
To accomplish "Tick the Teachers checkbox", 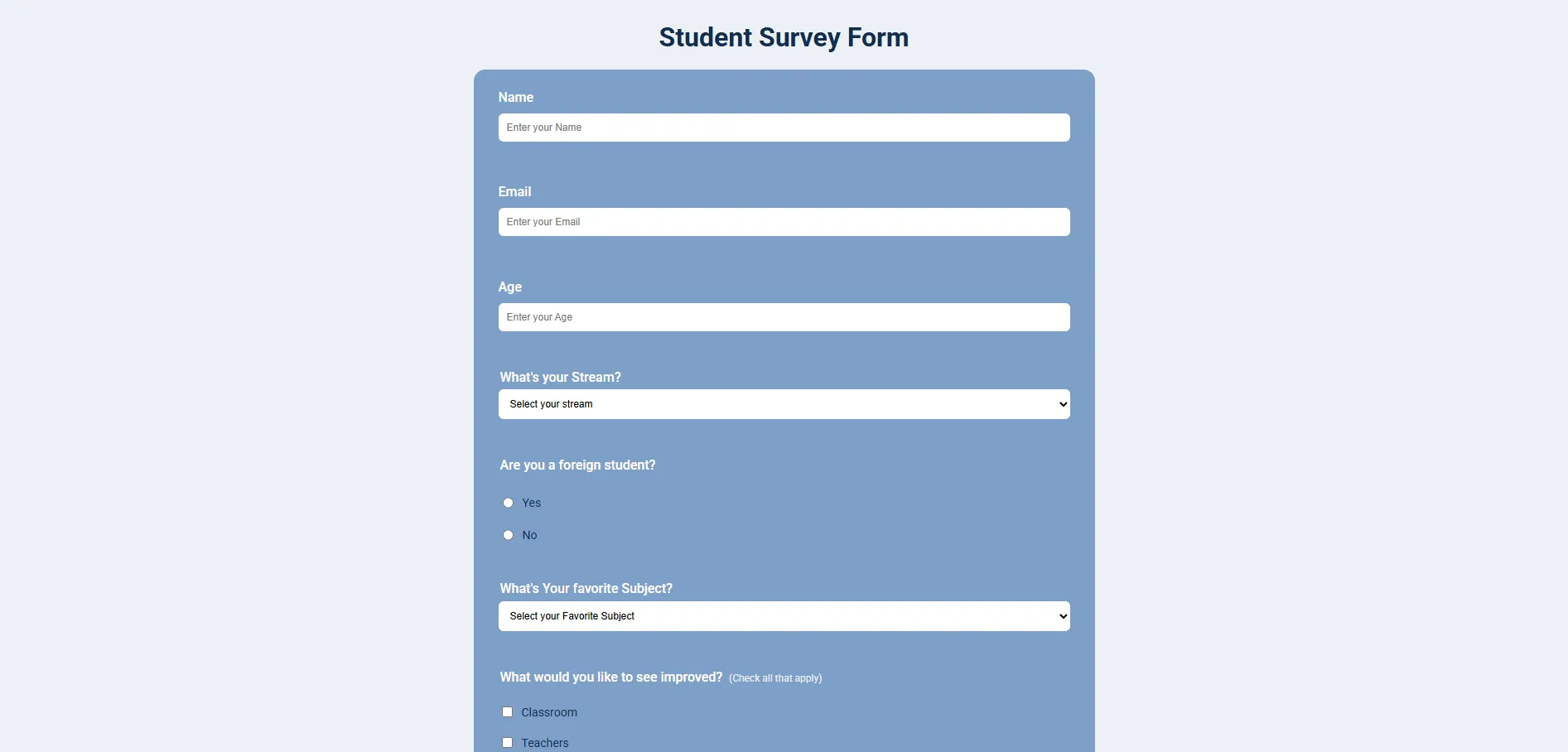I will click(x=508, y=743).
